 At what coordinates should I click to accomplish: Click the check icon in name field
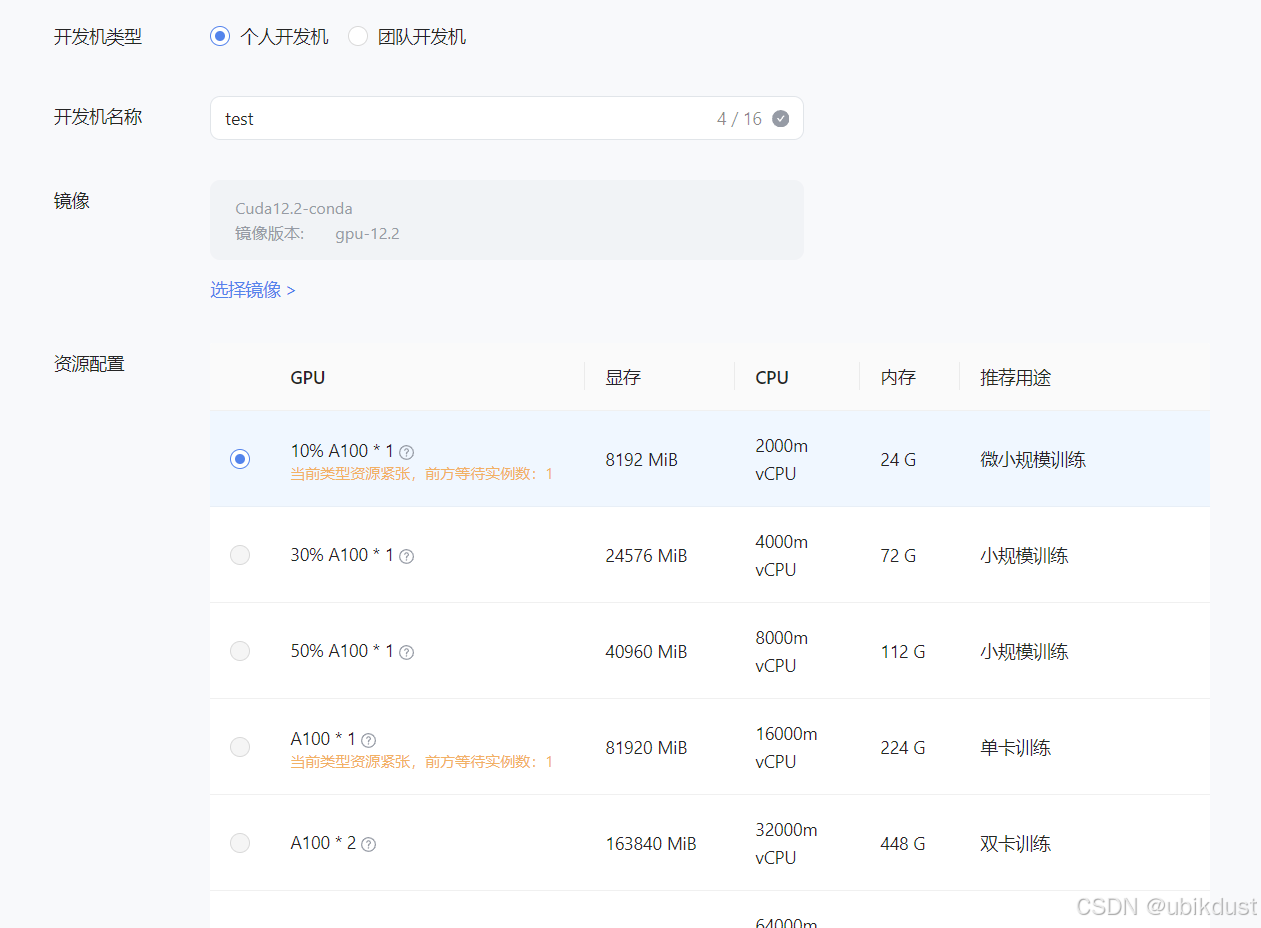pos(781,118)
